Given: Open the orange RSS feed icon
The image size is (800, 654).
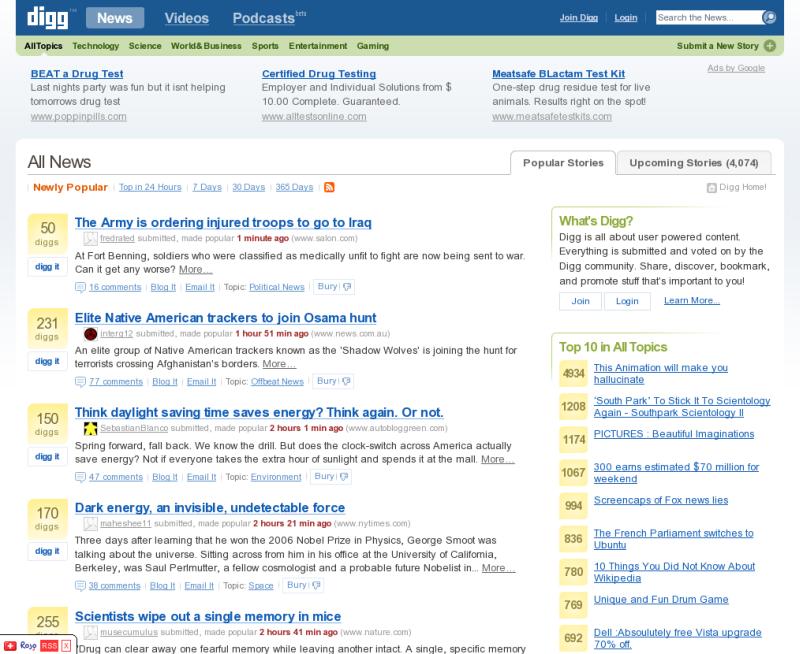Looking at the screenshot, I should pos(329,187).
